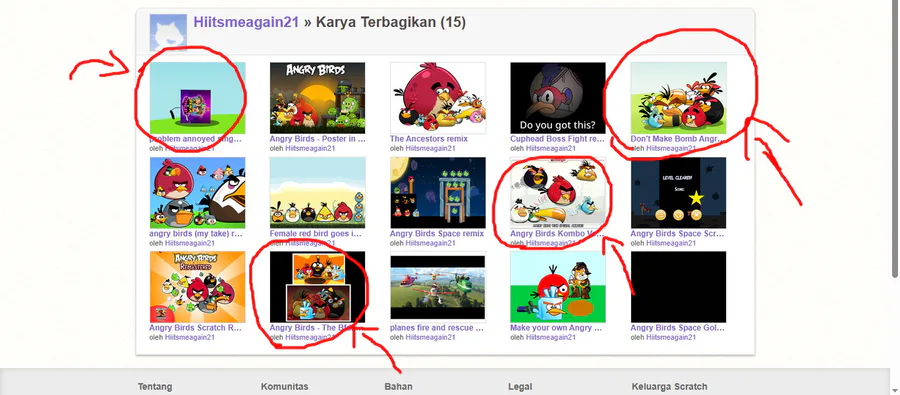This screenshot has width=900, height=395.
Task: Click the 'problem annoyed' project title link
Action: 196,139
